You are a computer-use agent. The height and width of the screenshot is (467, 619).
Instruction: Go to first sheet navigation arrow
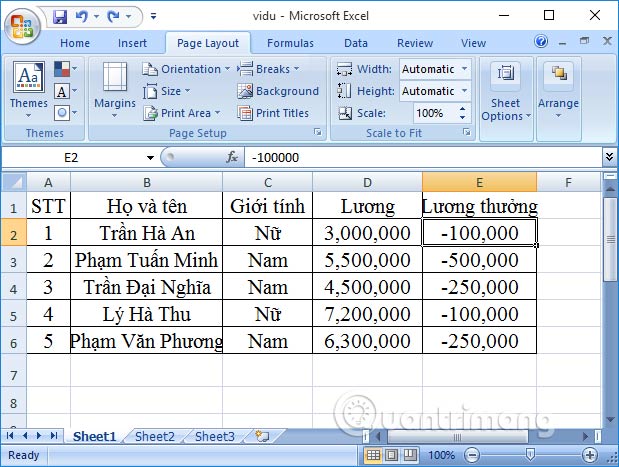tap(10, 435)
